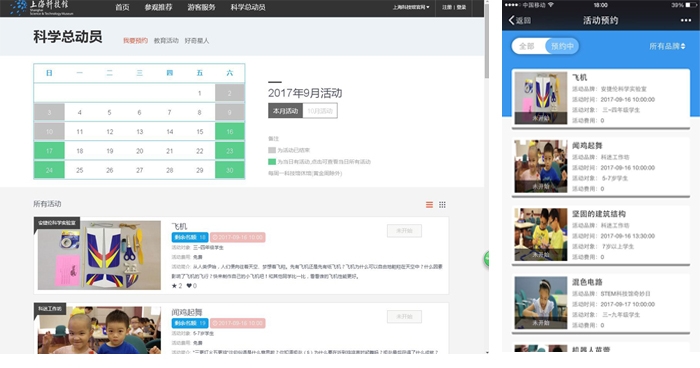Click the 登录 login link
This screenshot has height=368, width=700.
pyautogui.click(x=461, y=7)
